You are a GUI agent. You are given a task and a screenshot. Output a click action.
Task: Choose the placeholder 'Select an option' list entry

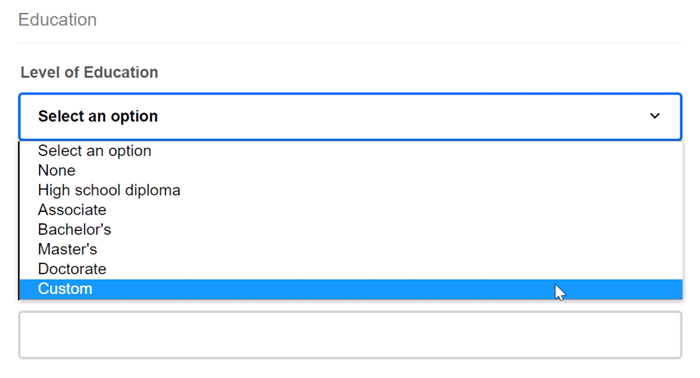351,151
